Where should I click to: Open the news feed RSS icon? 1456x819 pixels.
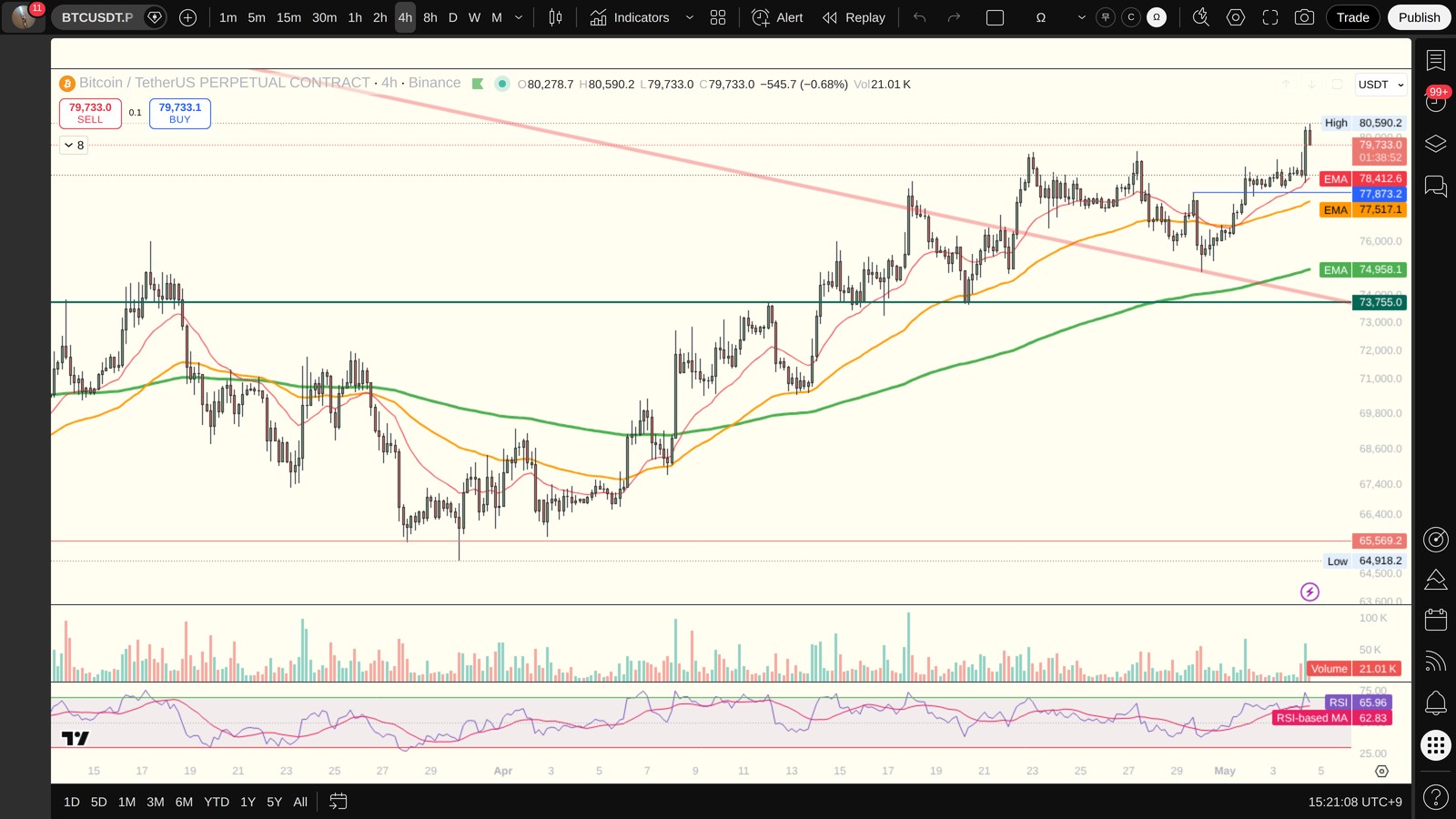[1435, 661]
